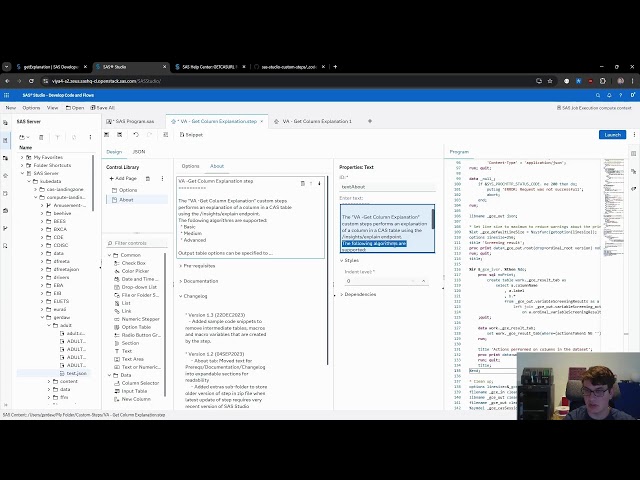Collapse the Common controls group
The image size is (640, 480).
[x=109, y=255]
